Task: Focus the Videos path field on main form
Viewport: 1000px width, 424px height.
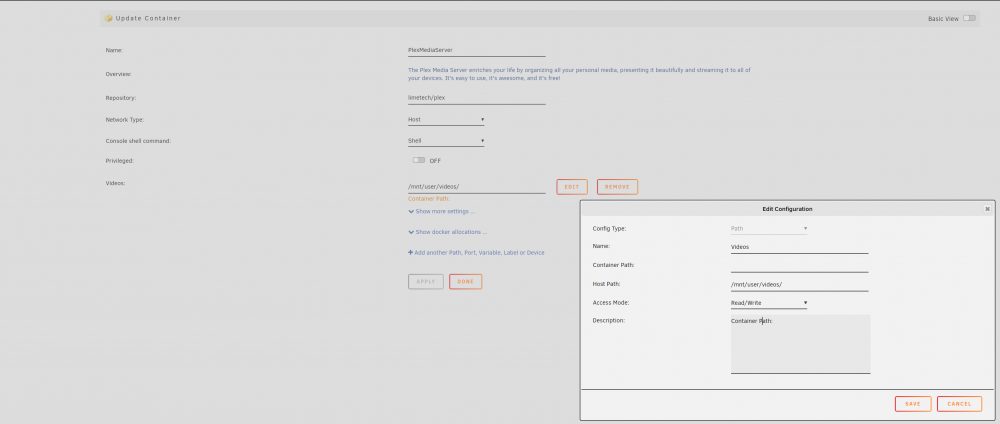Action: [x=476, y=187]
